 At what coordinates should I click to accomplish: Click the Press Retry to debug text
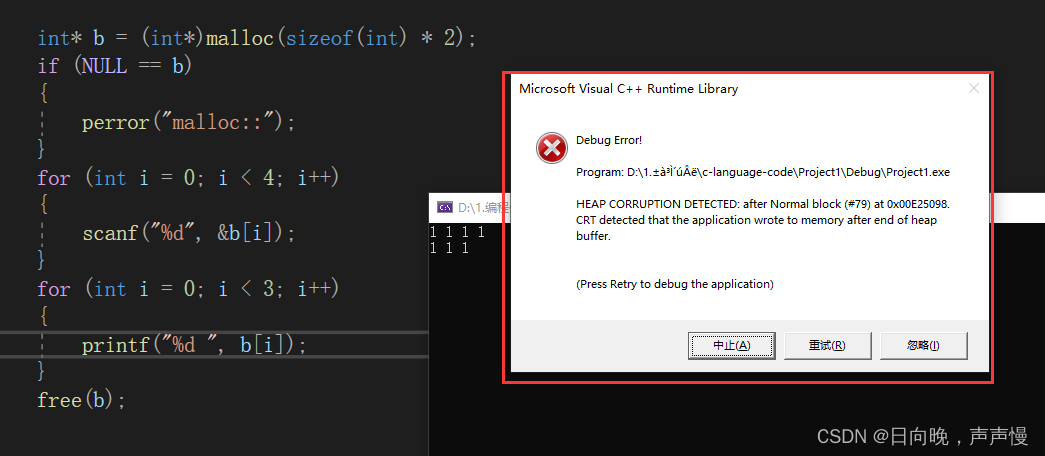tap(674, 284)
